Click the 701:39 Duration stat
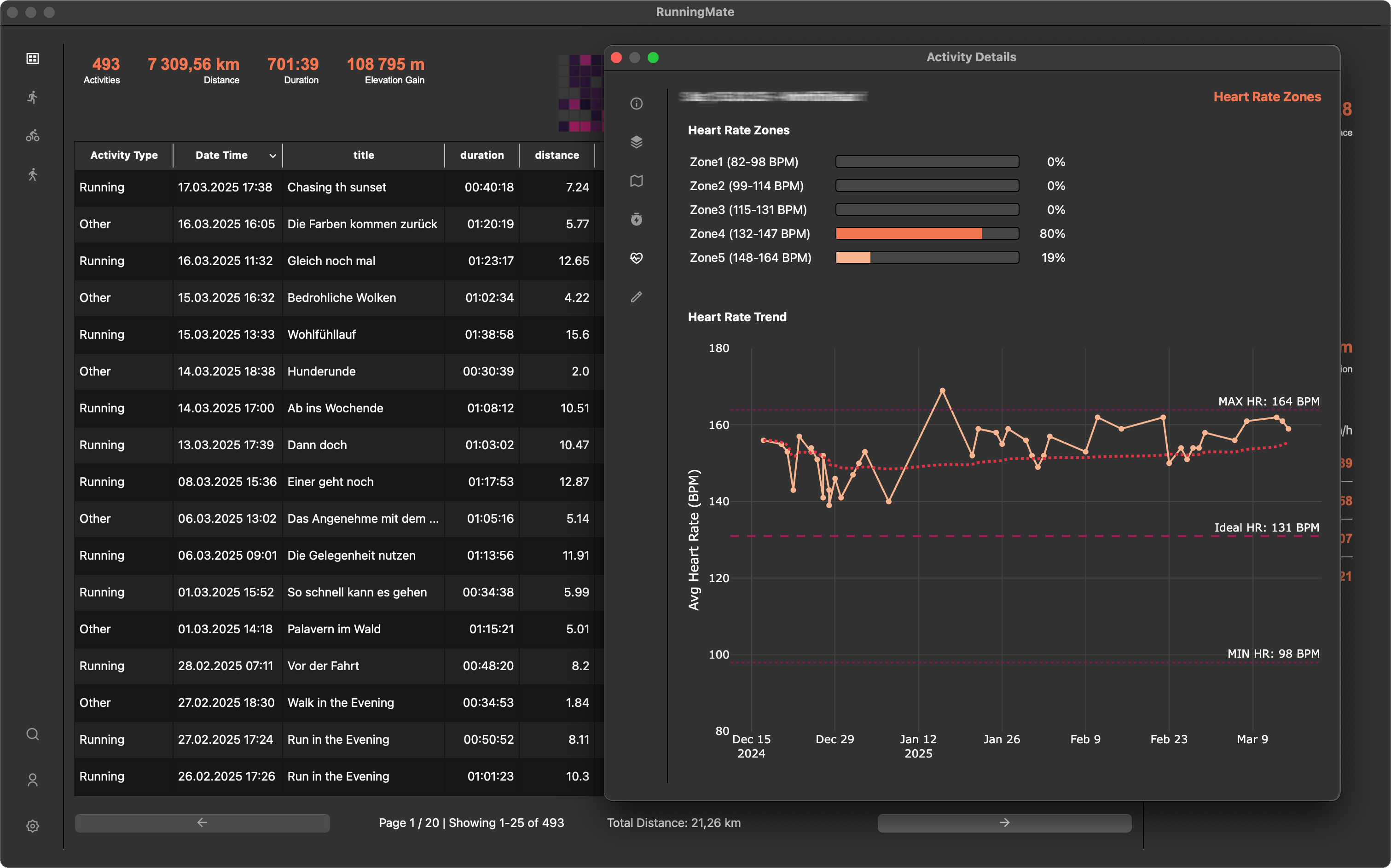1391x868 pixels. (x=293, y=70)
